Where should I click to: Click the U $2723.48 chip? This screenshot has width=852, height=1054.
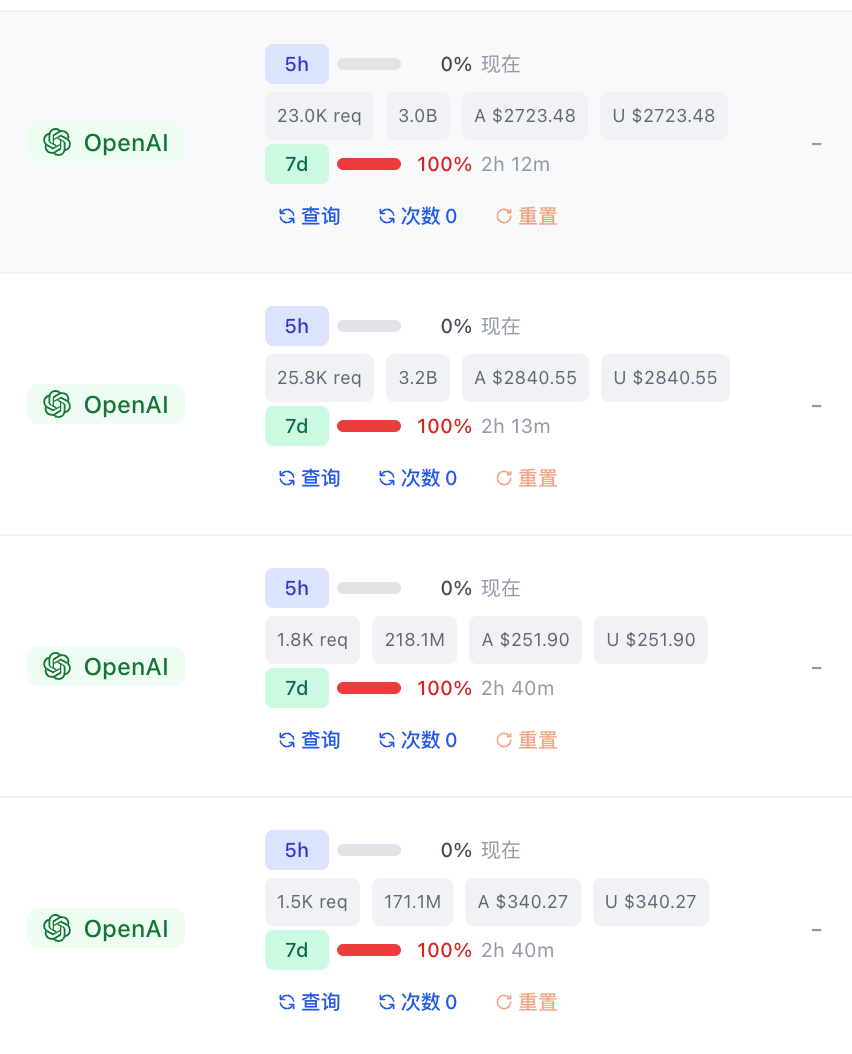[664, 116]
